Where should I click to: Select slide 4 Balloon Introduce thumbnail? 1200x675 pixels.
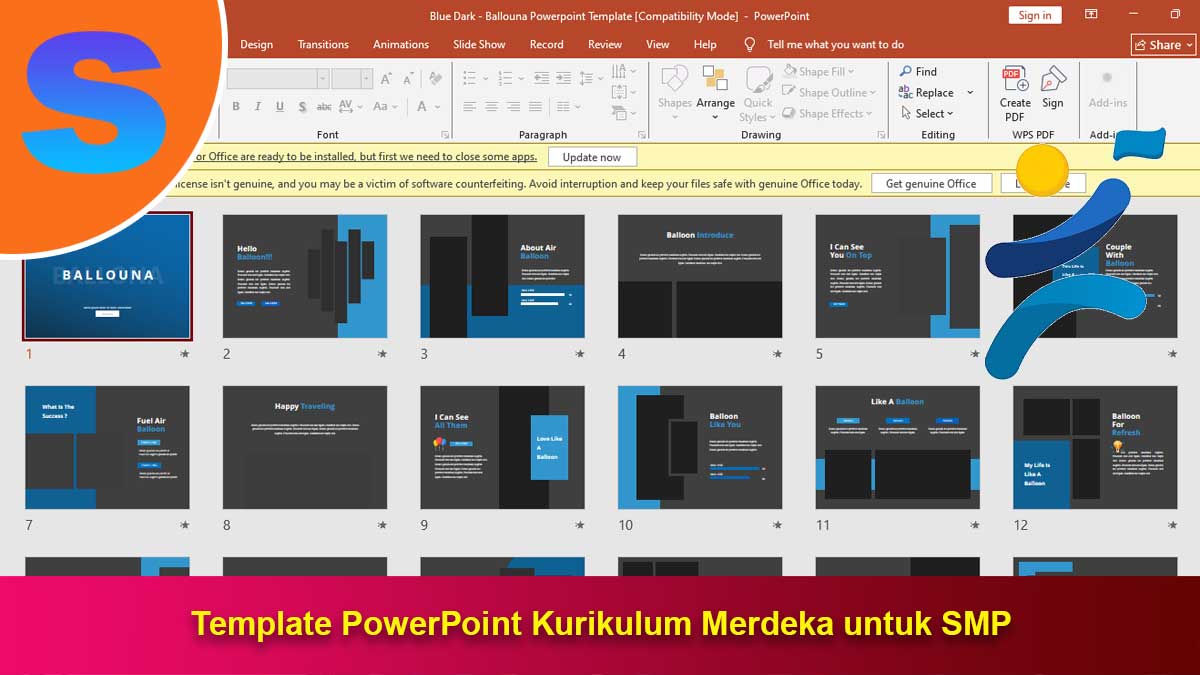[x=700, y=276]
